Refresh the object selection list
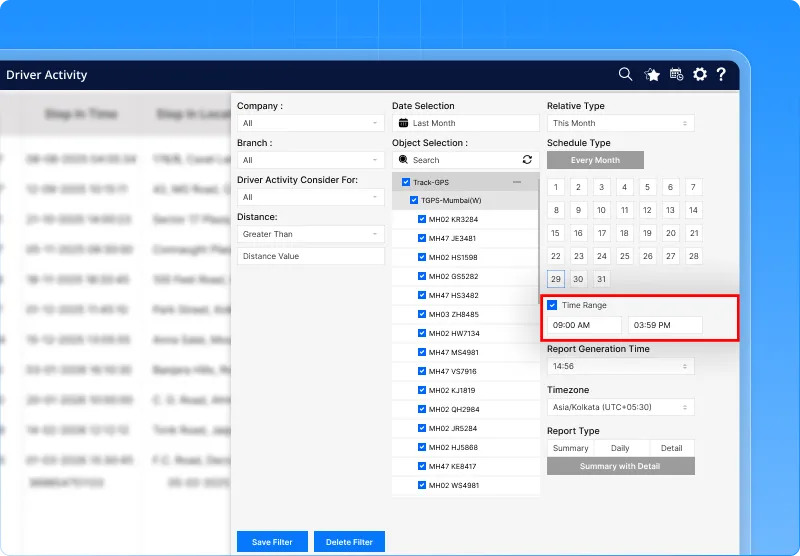Image resolution: width=800 pixels, height=556 pixels. (527, 160)
